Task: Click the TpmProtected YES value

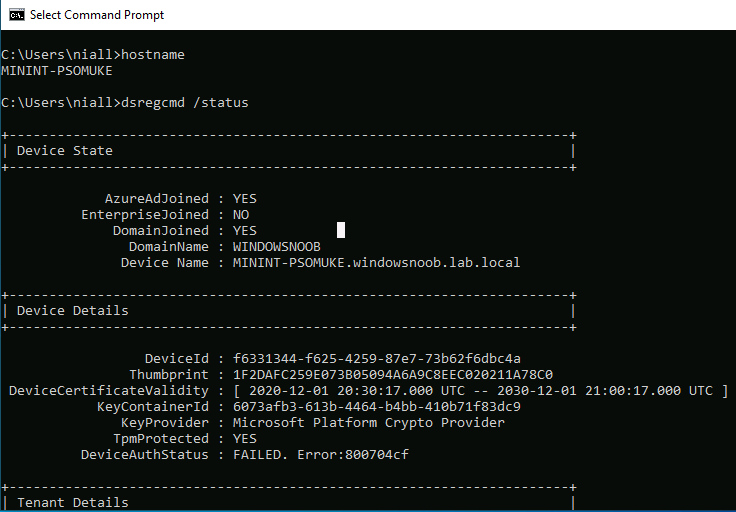Action: point(245,438)
